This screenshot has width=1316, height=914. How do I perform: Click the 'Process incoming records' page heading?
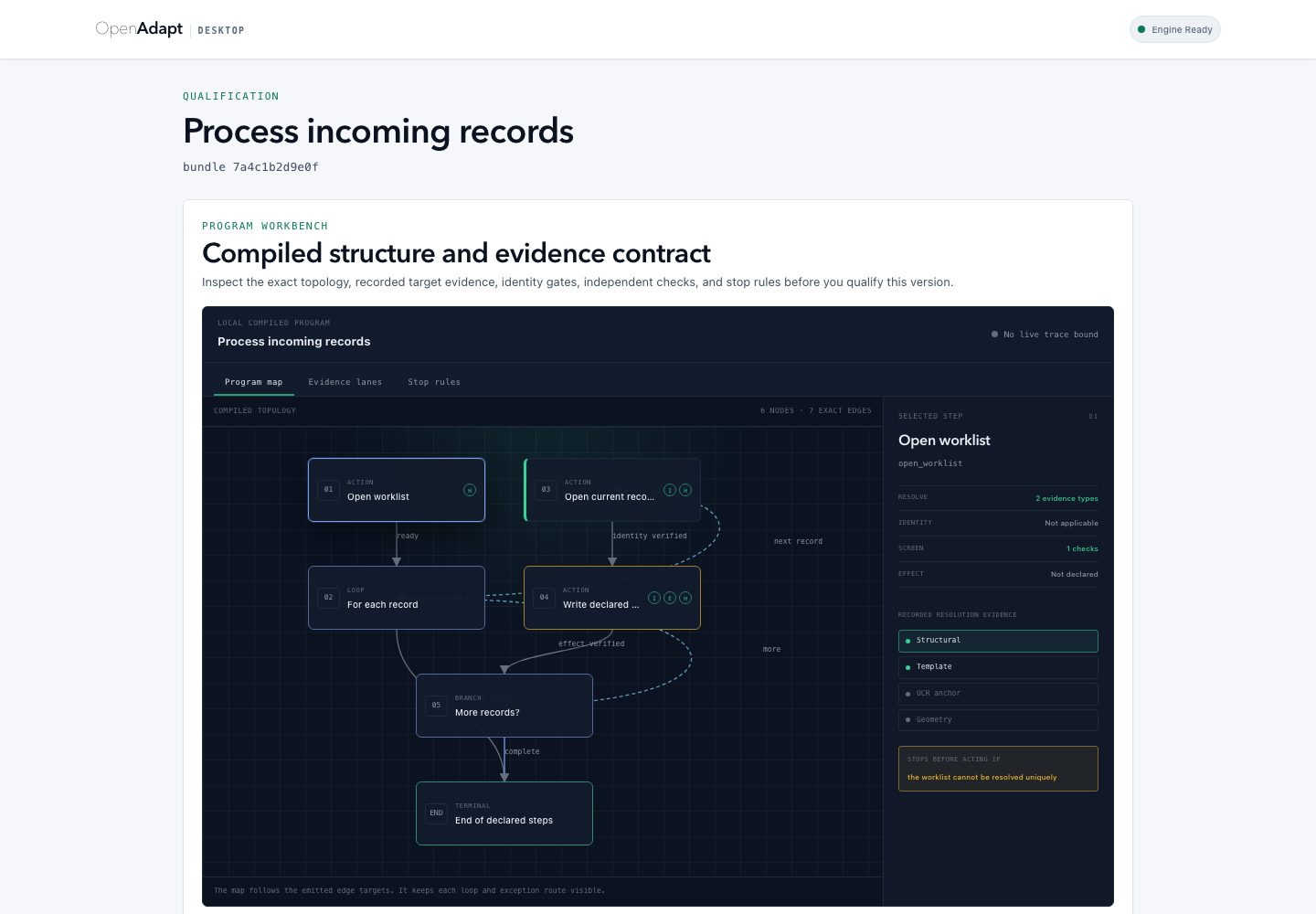(x=378, y=132)
